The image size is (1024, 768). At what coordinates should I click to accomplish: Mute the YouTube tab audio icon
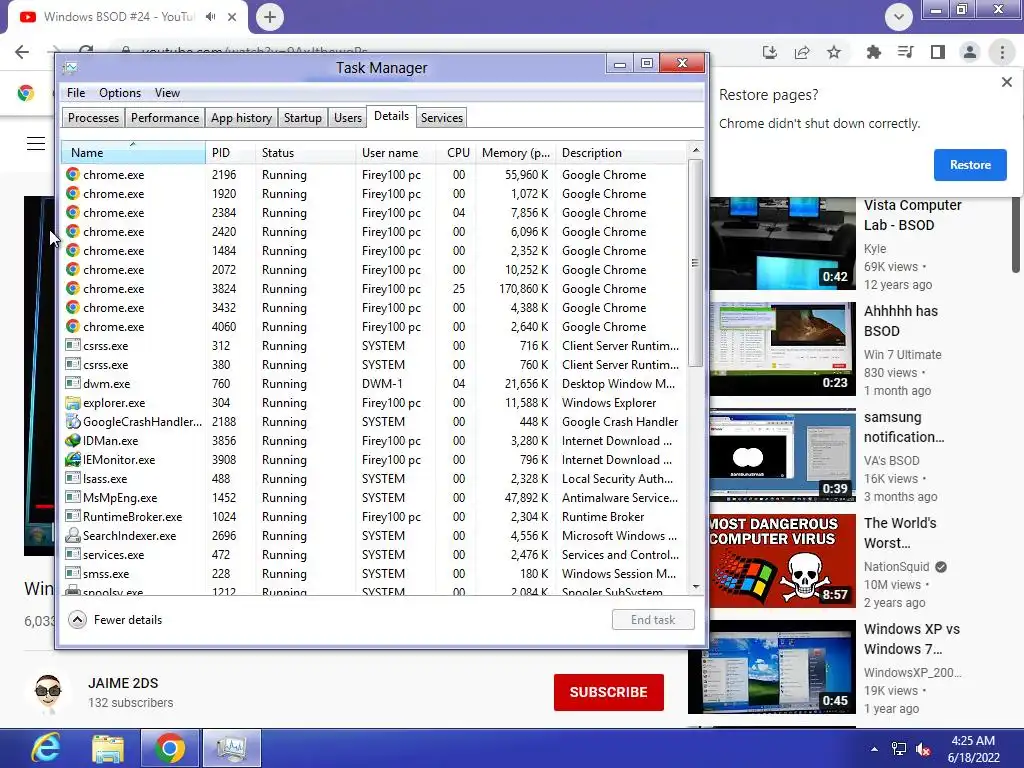coord(210,17)
